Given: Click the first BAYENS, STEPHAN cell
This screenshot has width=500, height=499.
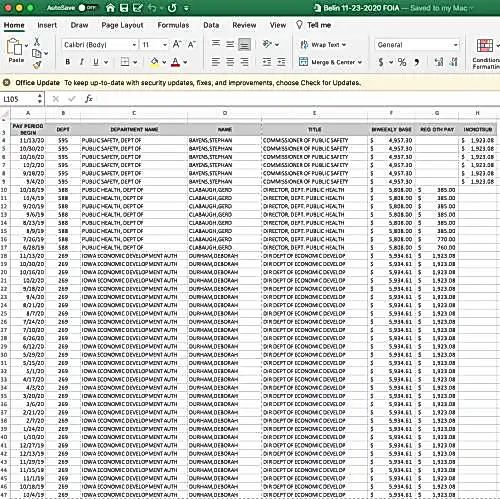Looking at the screenshot, I should click(224, 140).
